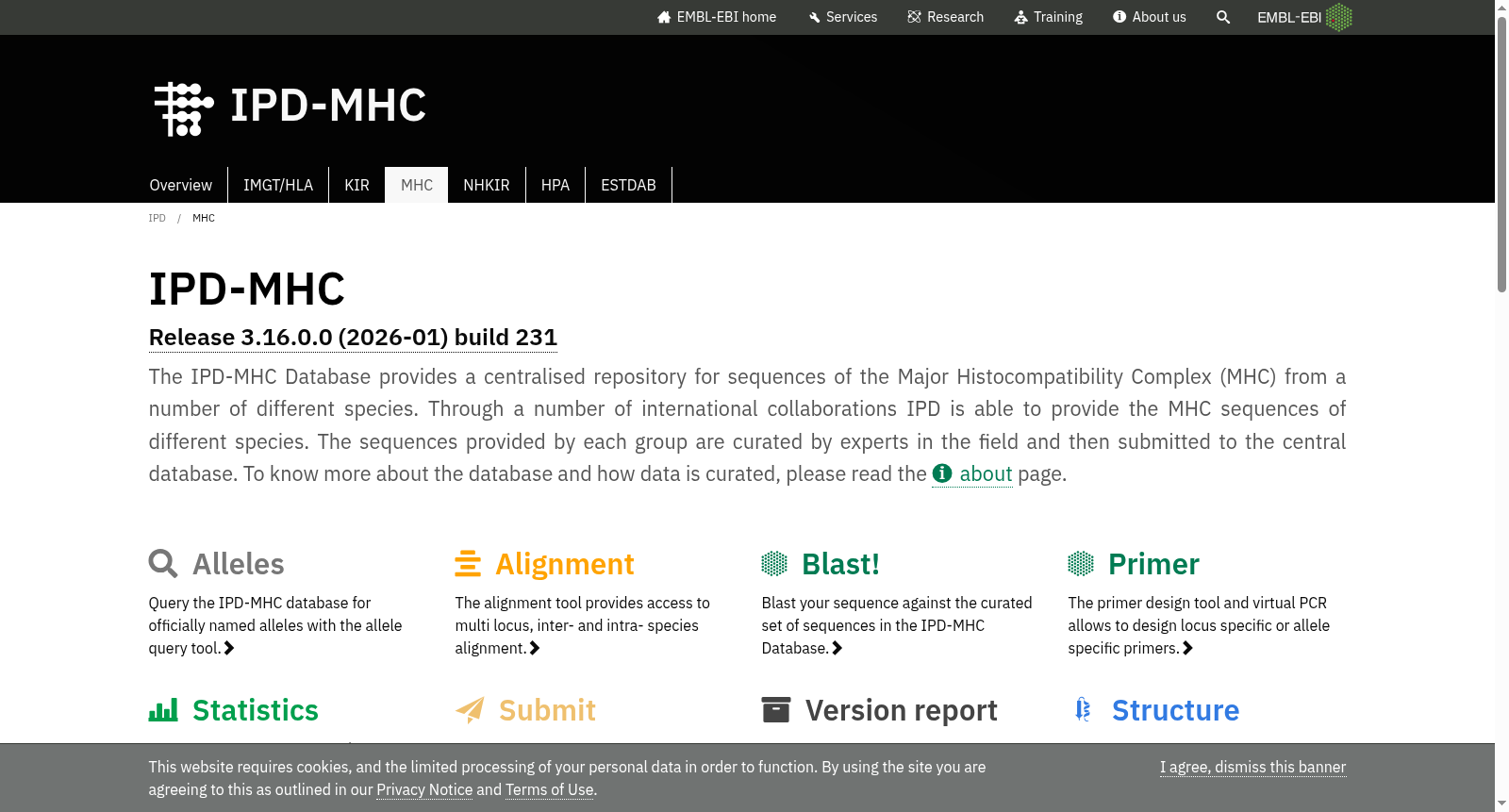Click the IPD breadcrumb link
Screen dimensions: 1509x812
tap(158, 218)
